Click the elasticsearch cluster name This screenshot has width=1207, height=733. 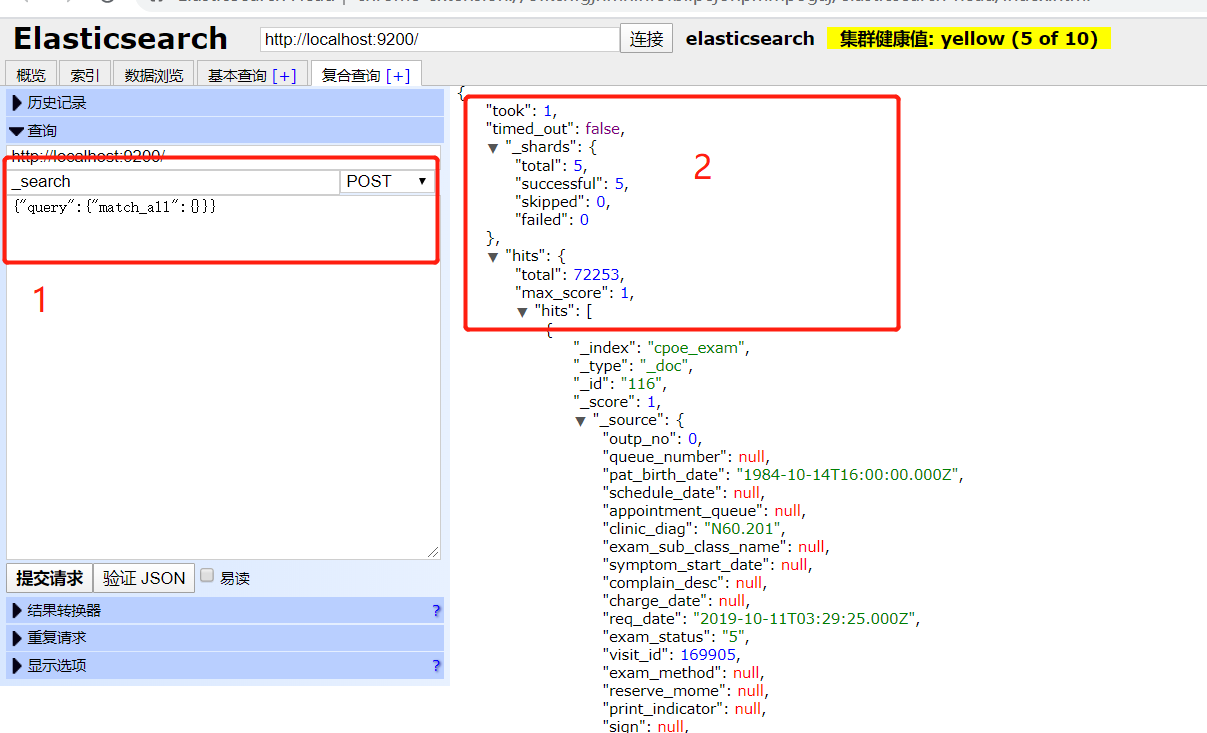[750, 39]
